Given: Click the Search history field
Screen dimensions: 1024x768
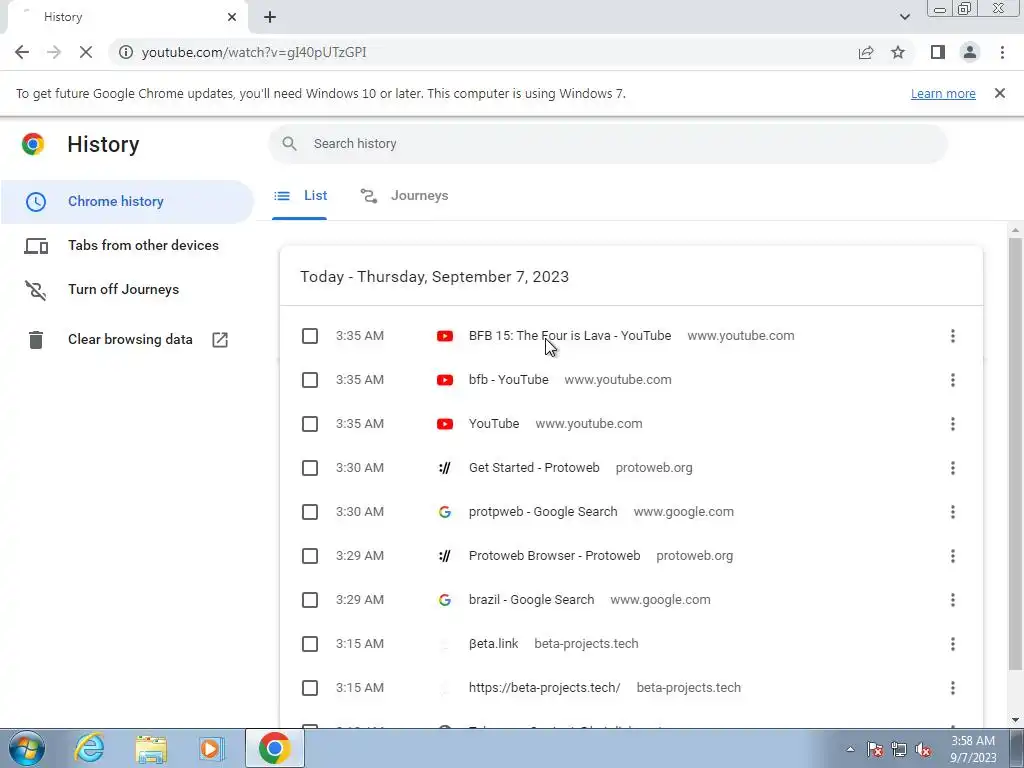Looking at the screenshot, I should [607, 144].
